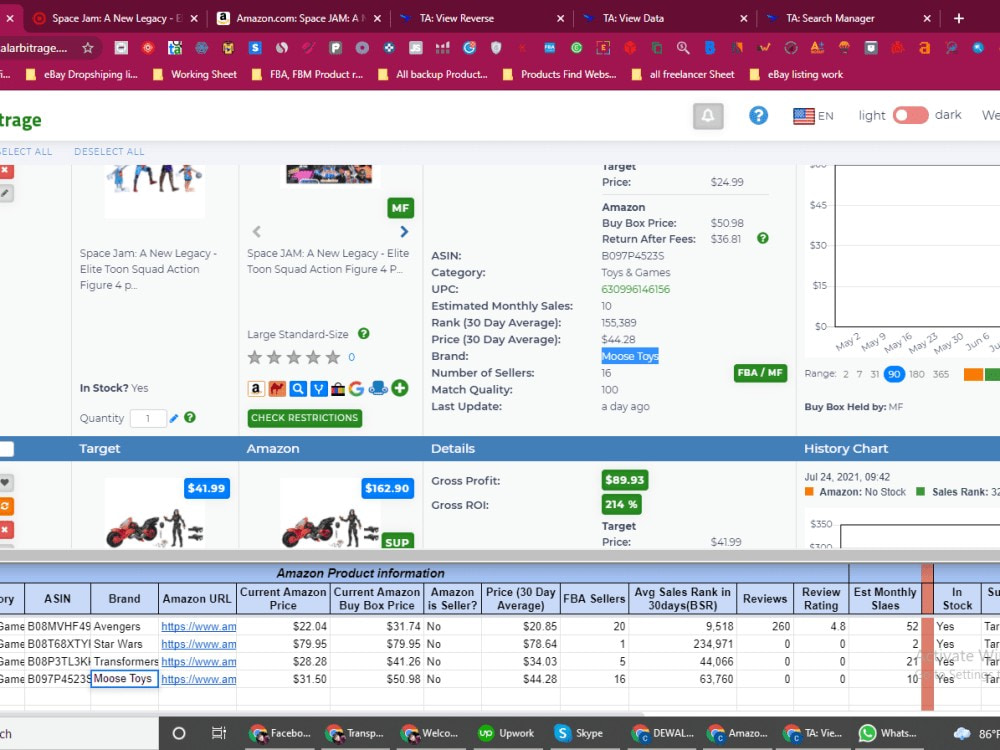The height and width of the screenshot is (750, 1000).
Task: Click the blue robot icon
Action: tap(378, 388)
